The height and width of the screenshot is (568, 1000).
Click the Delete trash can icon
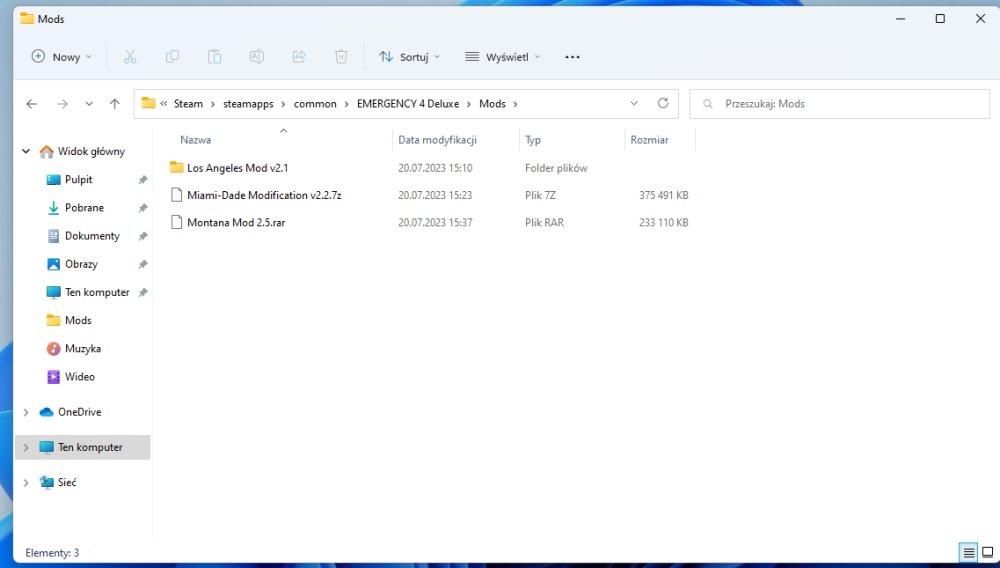coord(341,57)
